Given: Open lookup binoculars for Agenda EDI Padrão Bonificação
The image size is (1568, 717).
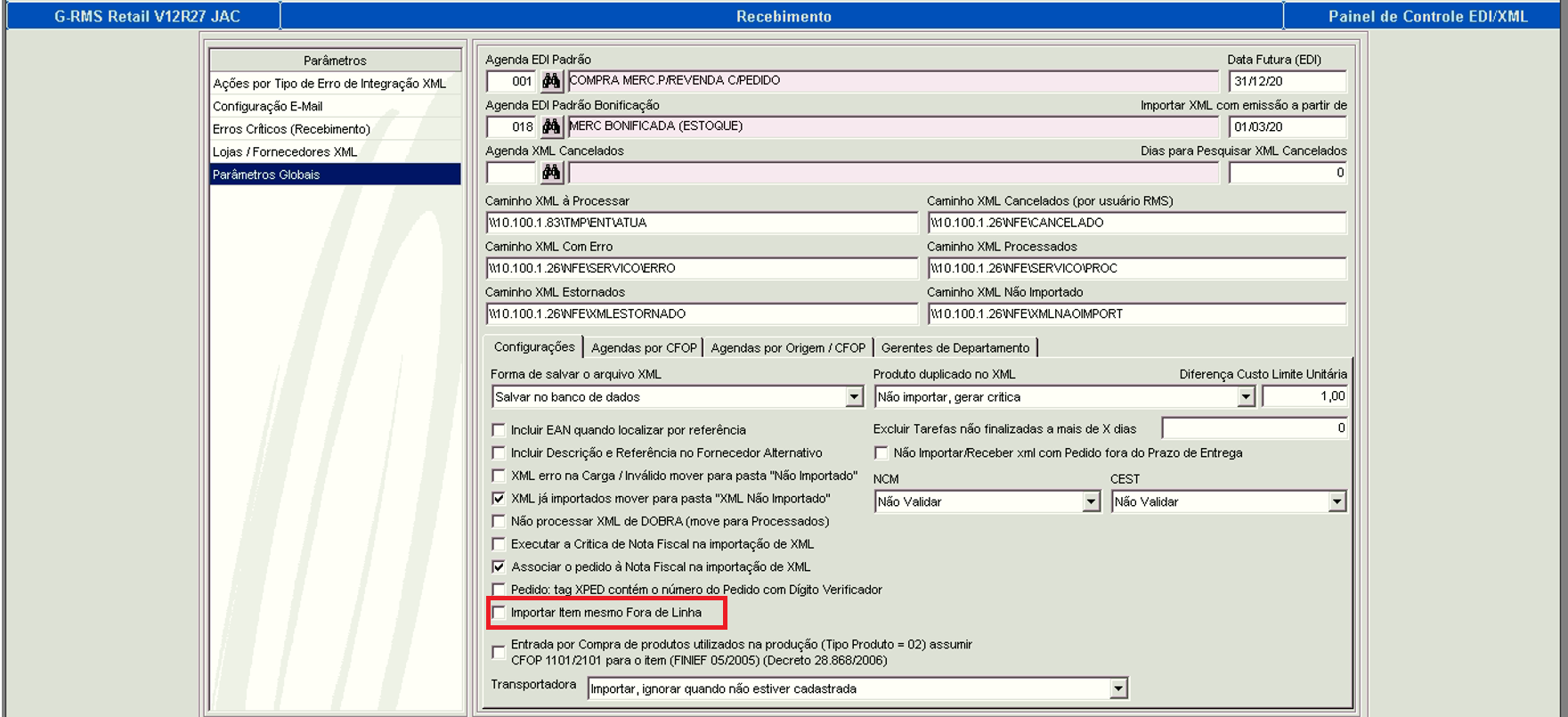Looking at the screenshot, I should click(551, 126).
